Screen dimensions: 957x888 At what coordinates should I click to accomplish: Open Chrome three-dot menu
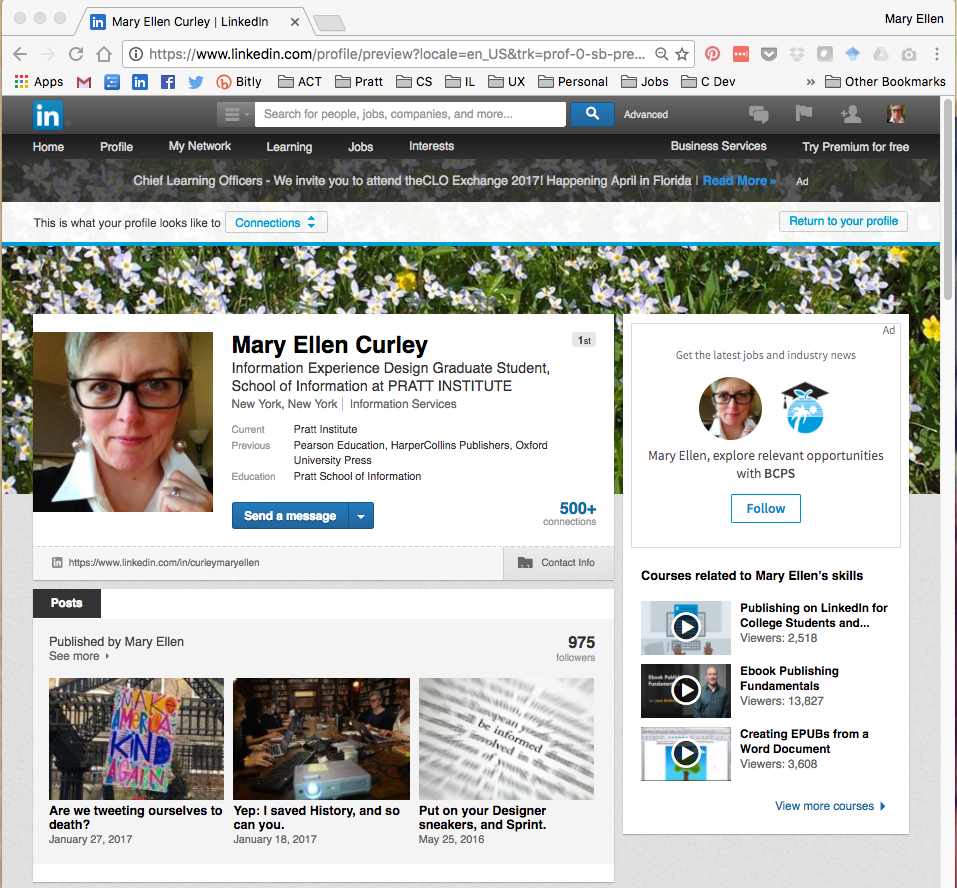(x=937, y=54)
